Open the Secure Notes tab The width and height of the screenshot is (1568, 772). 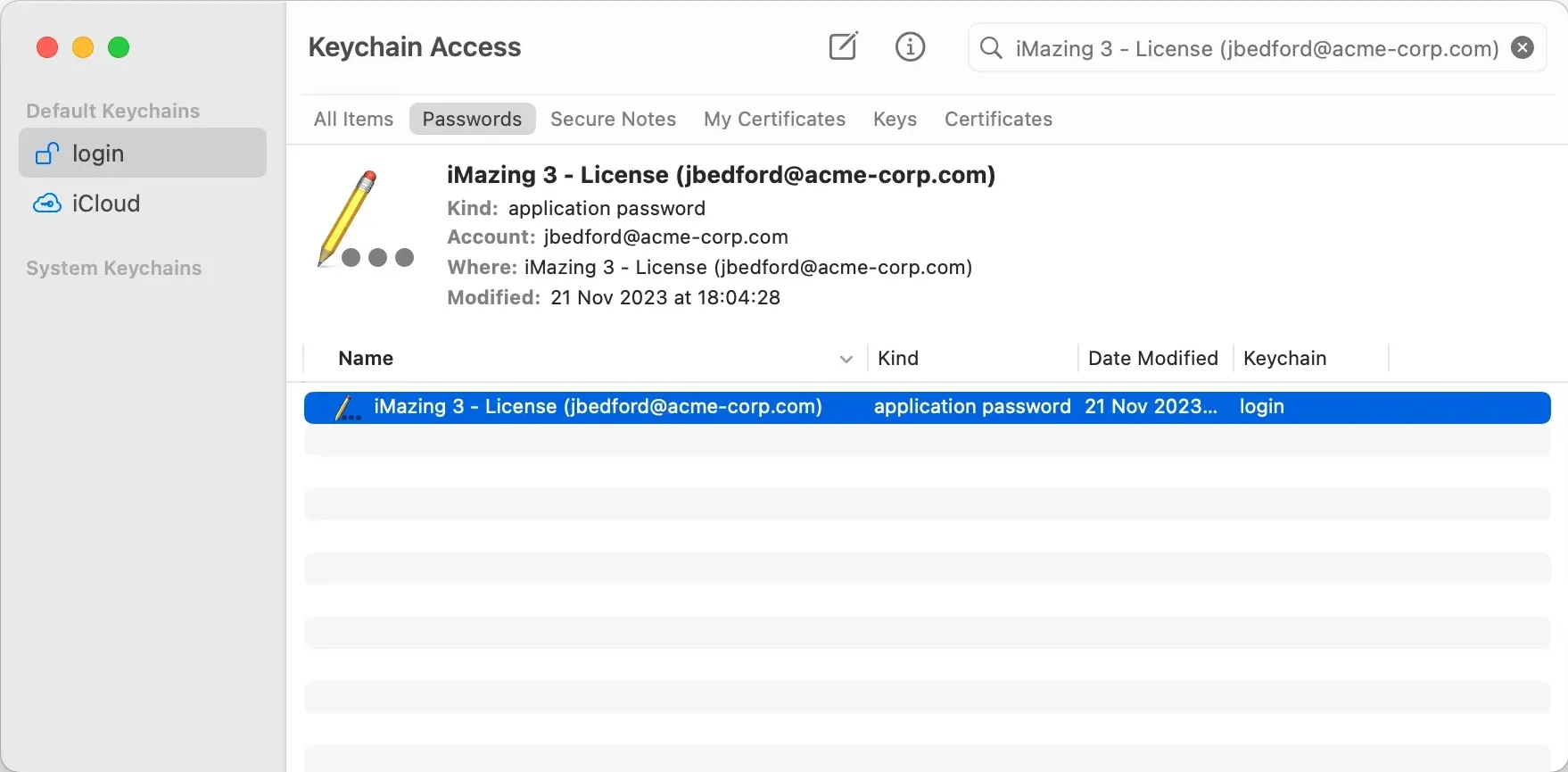click(613, 119)
